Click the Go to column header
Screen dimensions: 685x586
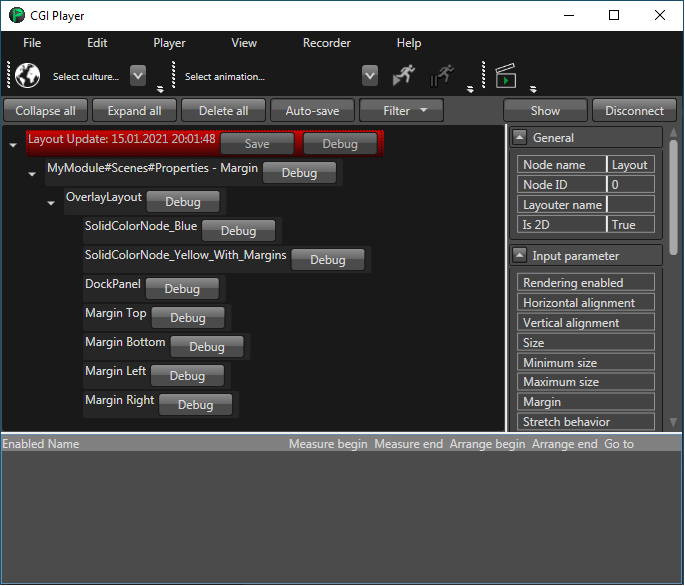click(x=619, y=444)
